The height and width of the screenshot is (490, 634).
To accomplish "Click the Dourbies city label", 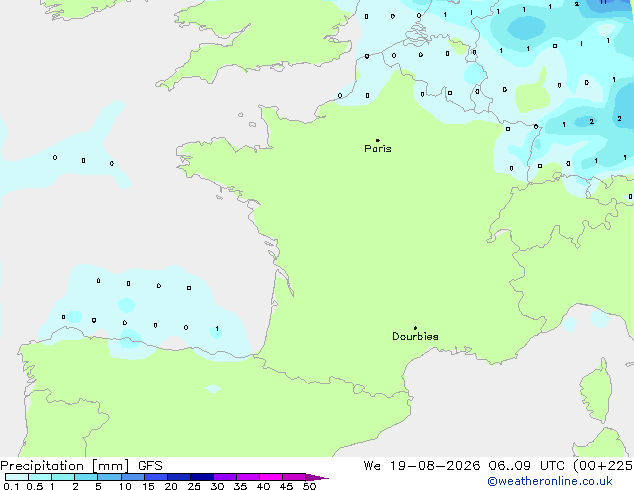I will (415, 336).
